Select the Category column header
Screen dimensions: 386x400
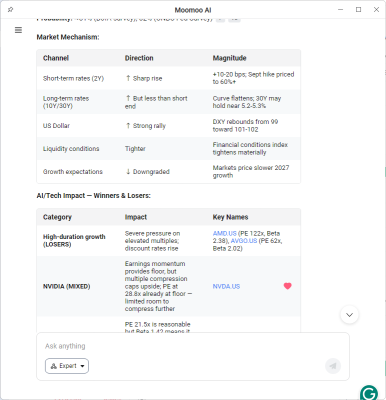click(x=57, y=217)
